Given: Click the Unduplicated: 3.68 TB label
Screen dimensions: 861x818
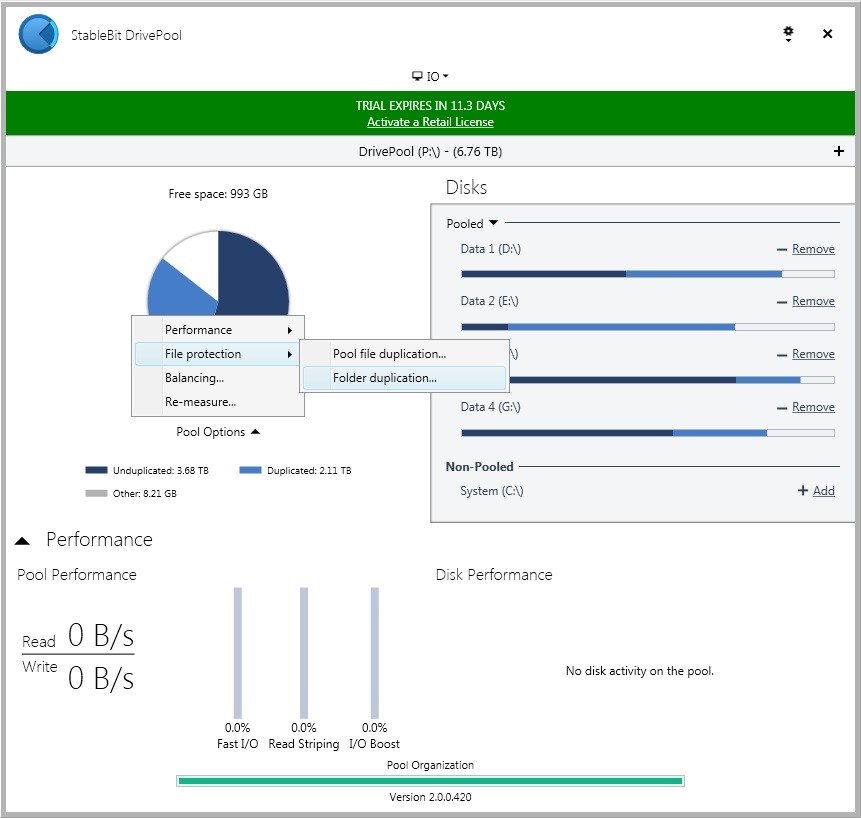Looking at the screenshot, I should pos(160,470).
